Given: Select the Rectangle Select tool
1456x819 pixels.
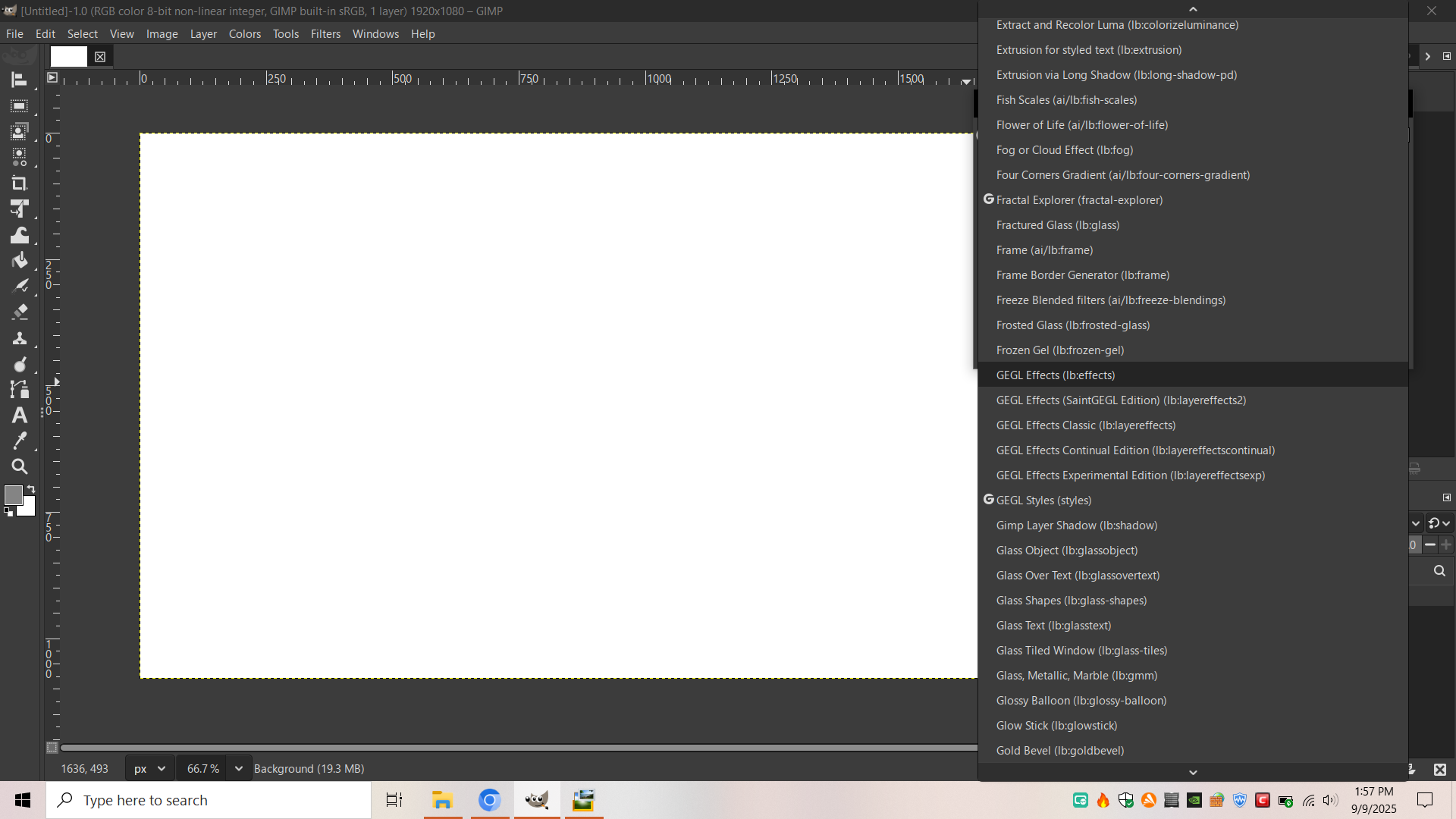Looking at the screenshot, I should pos(20,106).
